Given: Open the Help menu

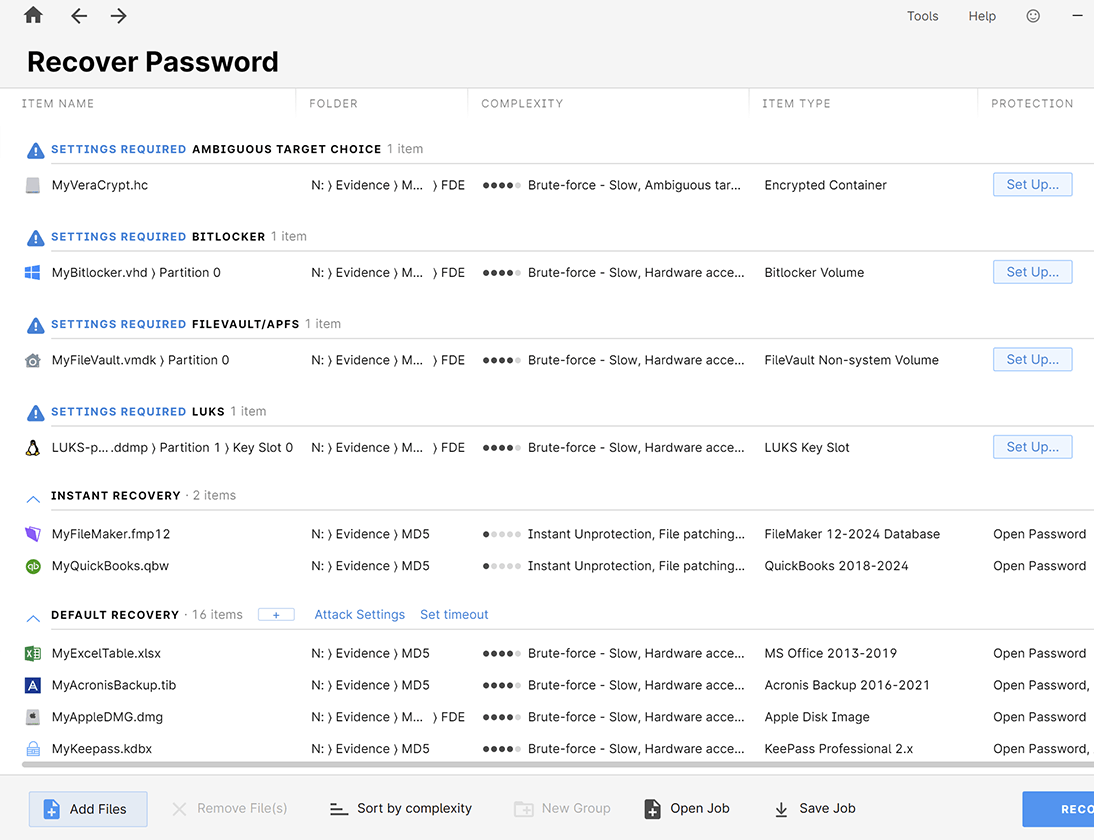Looking at the screenshot, I should pos(982,16).
